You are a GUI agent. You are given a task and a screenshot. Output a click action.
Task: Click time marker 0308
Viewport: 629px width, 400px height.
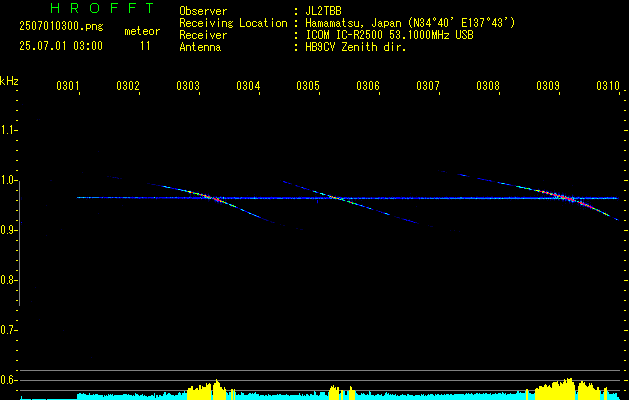(488, 86)
